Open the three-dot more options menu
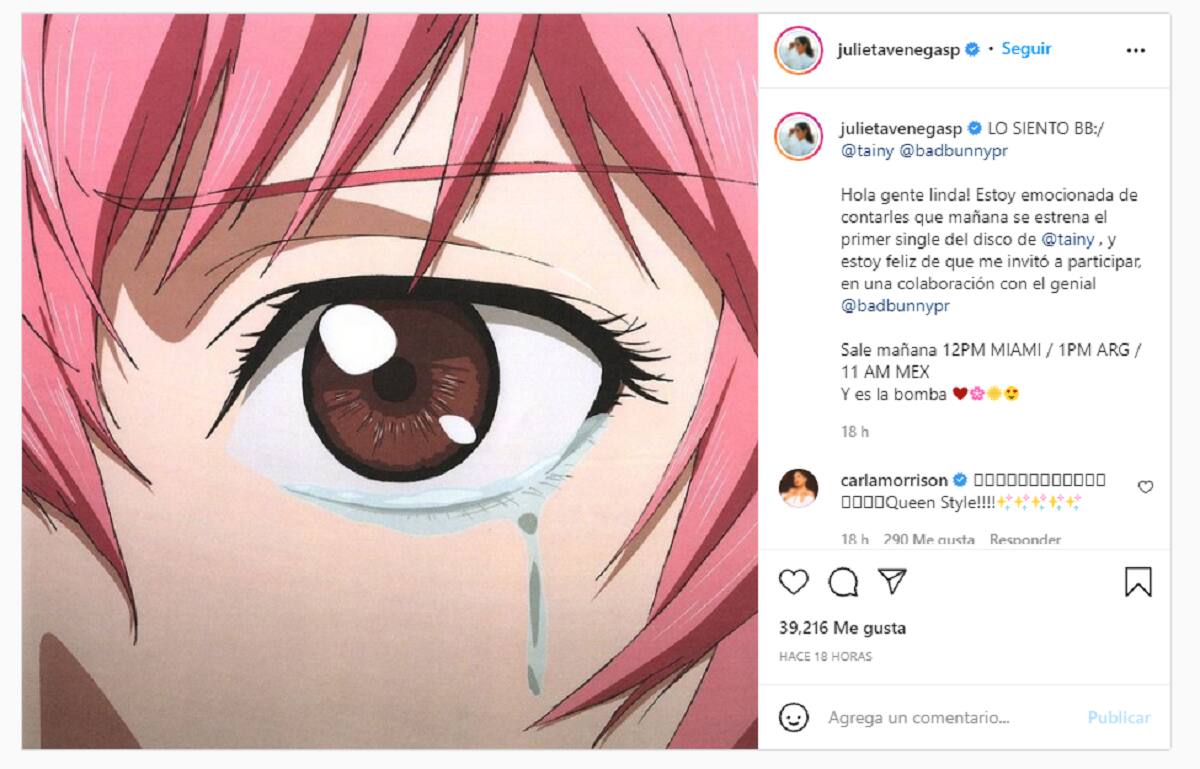This screenshot has width=1200, height=769. [x=1135, y=50]
